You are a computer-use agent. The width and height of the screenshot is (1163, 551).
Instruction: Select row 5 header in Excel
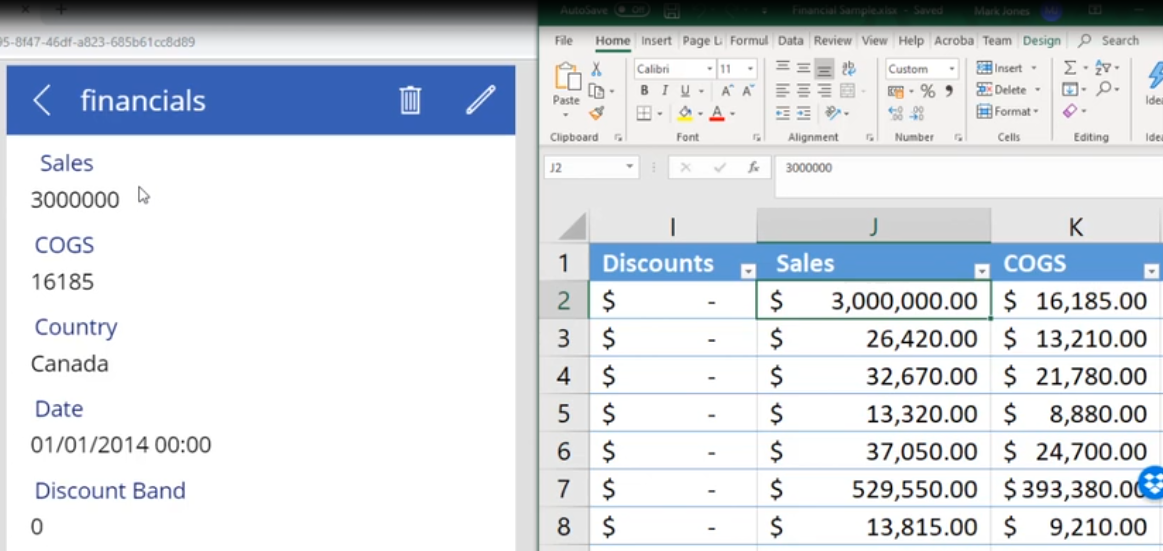(564, 414)
